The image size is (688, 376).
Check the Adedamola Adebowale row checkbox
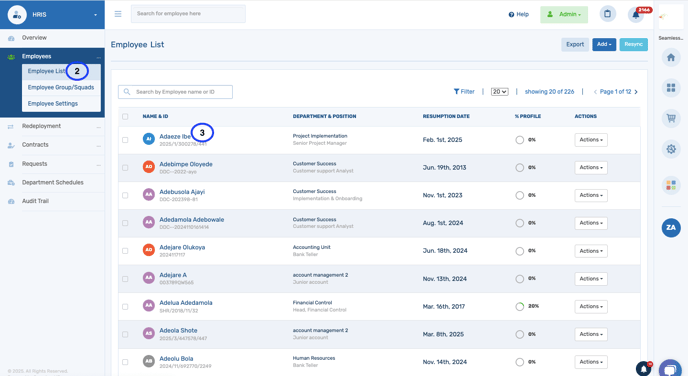click(x=125, y=223)
